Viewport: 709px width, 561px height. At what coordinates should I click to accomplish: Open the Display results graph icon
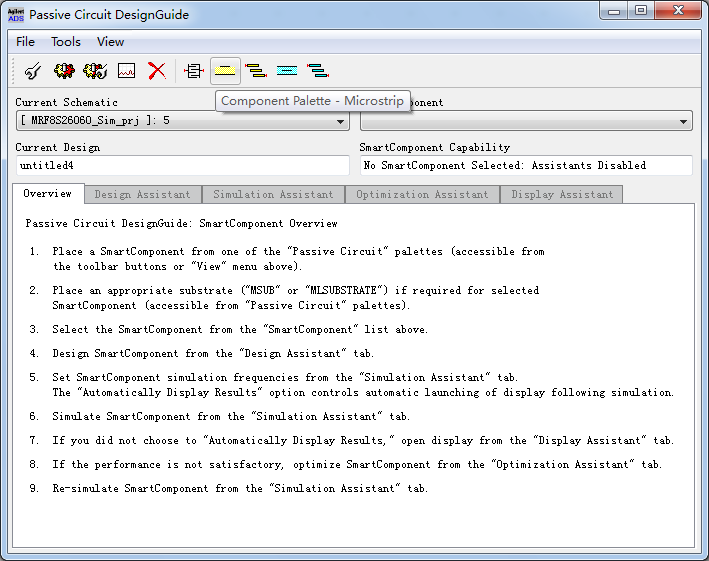(126, 71)
